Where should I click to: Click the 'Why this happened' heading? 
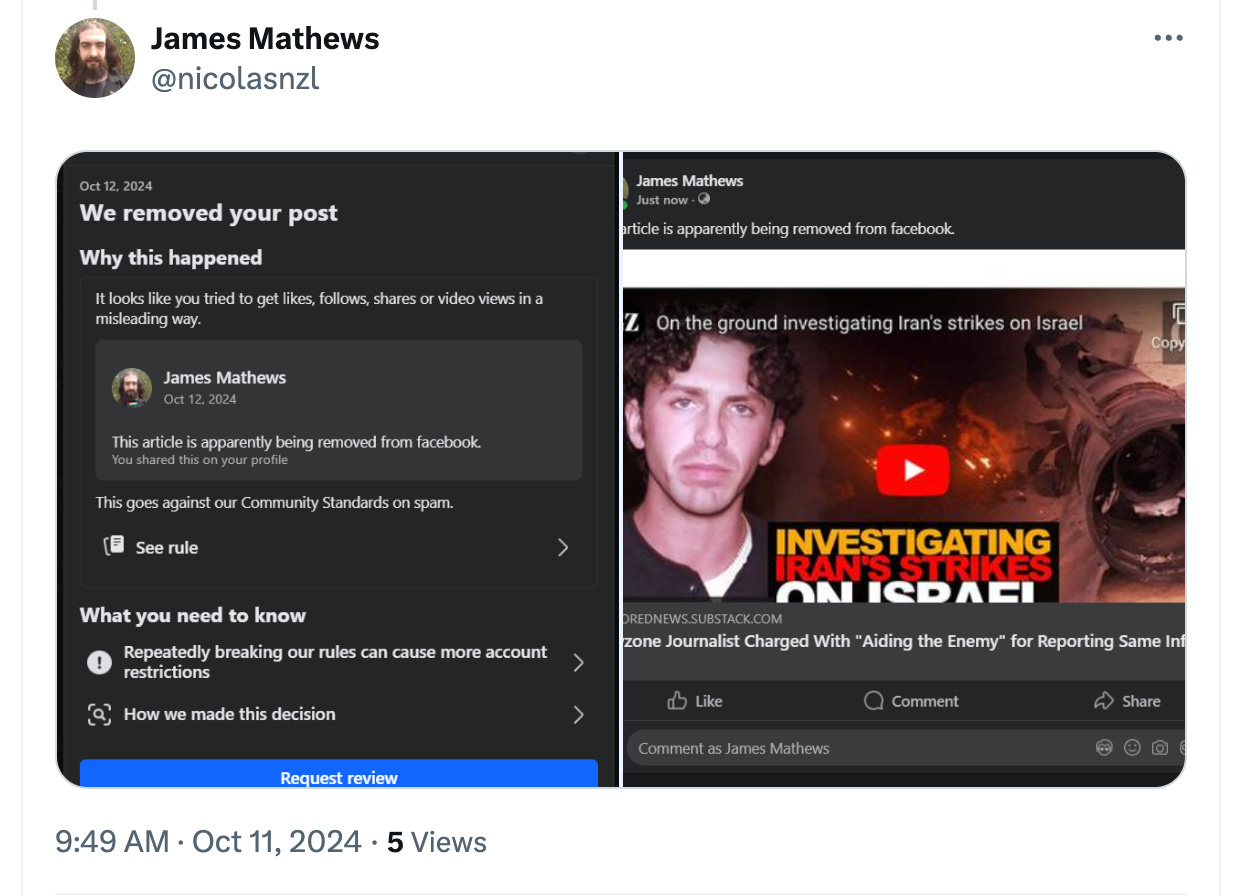171,258
